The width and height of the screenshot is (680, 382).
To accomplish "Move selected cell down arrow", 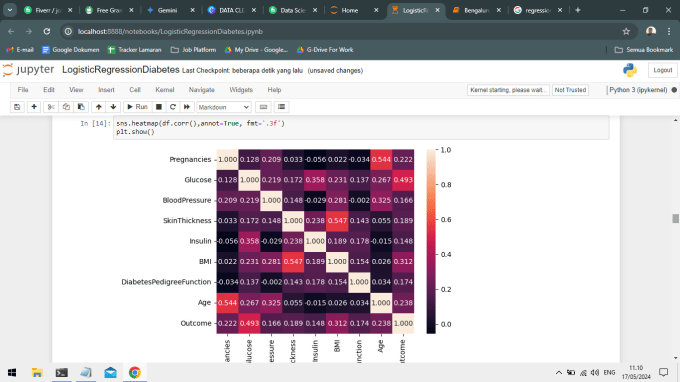I will point(113,107).
